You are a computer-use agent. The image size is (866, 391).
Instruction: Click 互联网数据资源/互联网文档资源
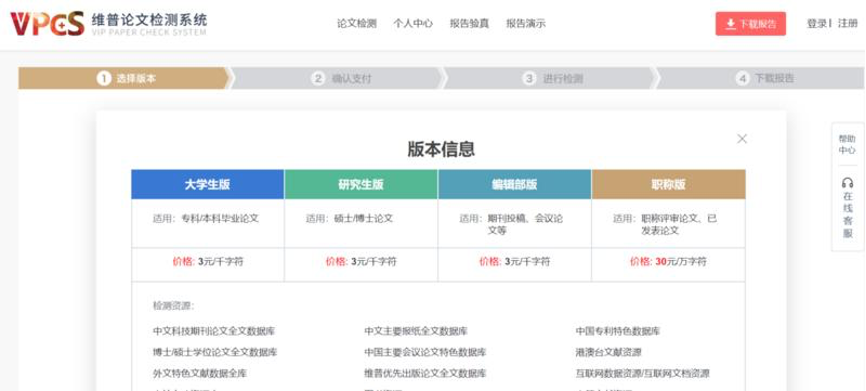642,373
